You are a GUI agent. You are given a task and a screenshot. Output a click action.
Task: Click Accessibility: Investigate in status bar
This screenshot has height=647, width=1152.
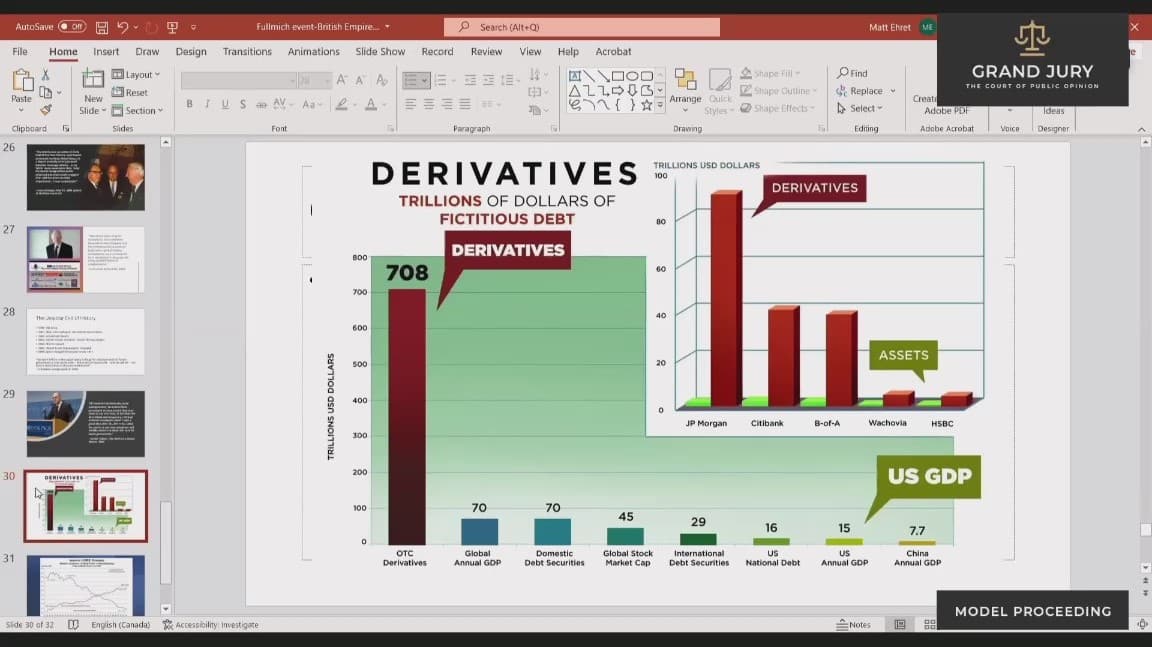tap(211, 625)
